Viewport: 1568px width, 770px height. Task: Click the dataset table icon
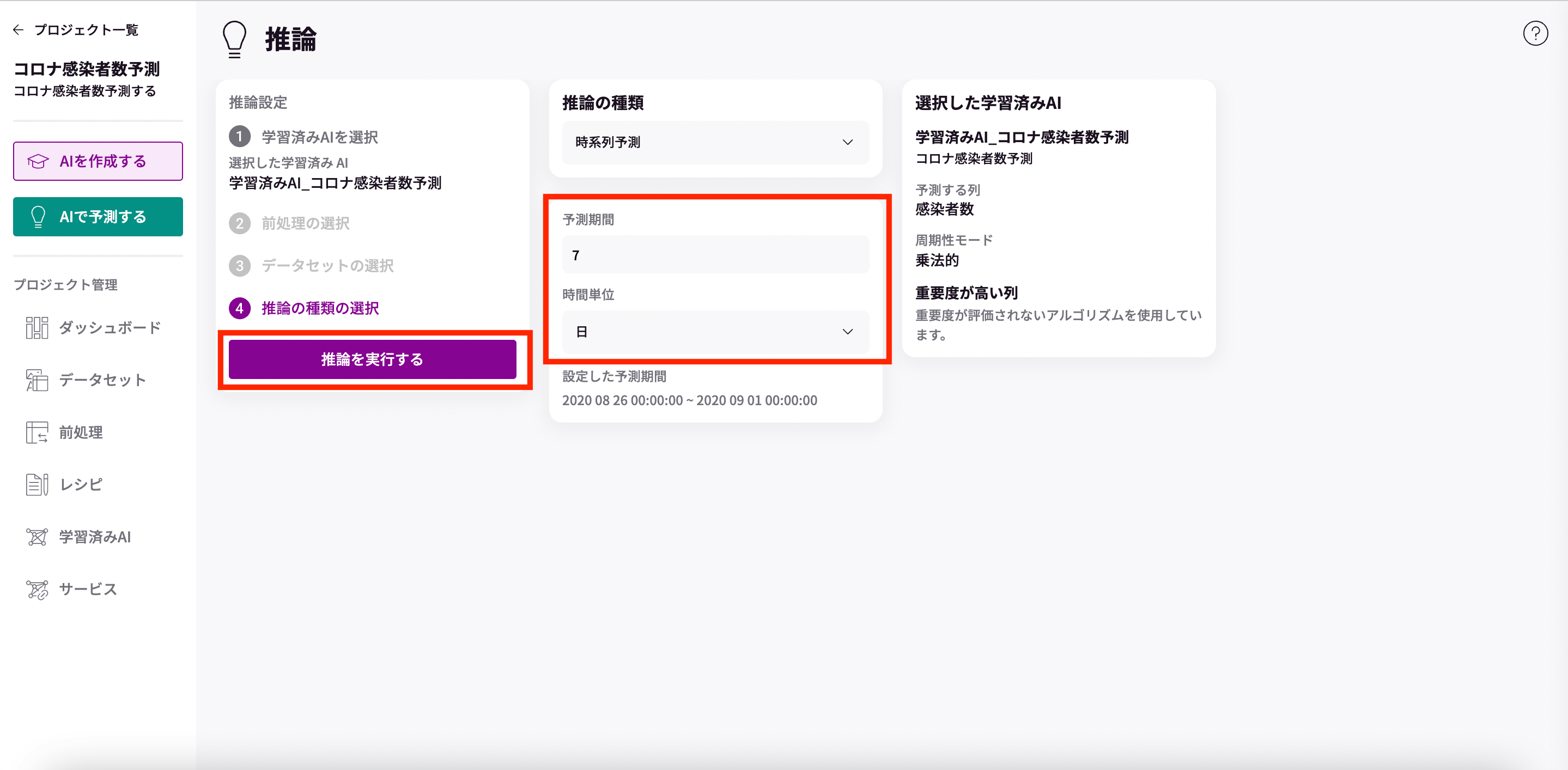(x=37, y=380)
